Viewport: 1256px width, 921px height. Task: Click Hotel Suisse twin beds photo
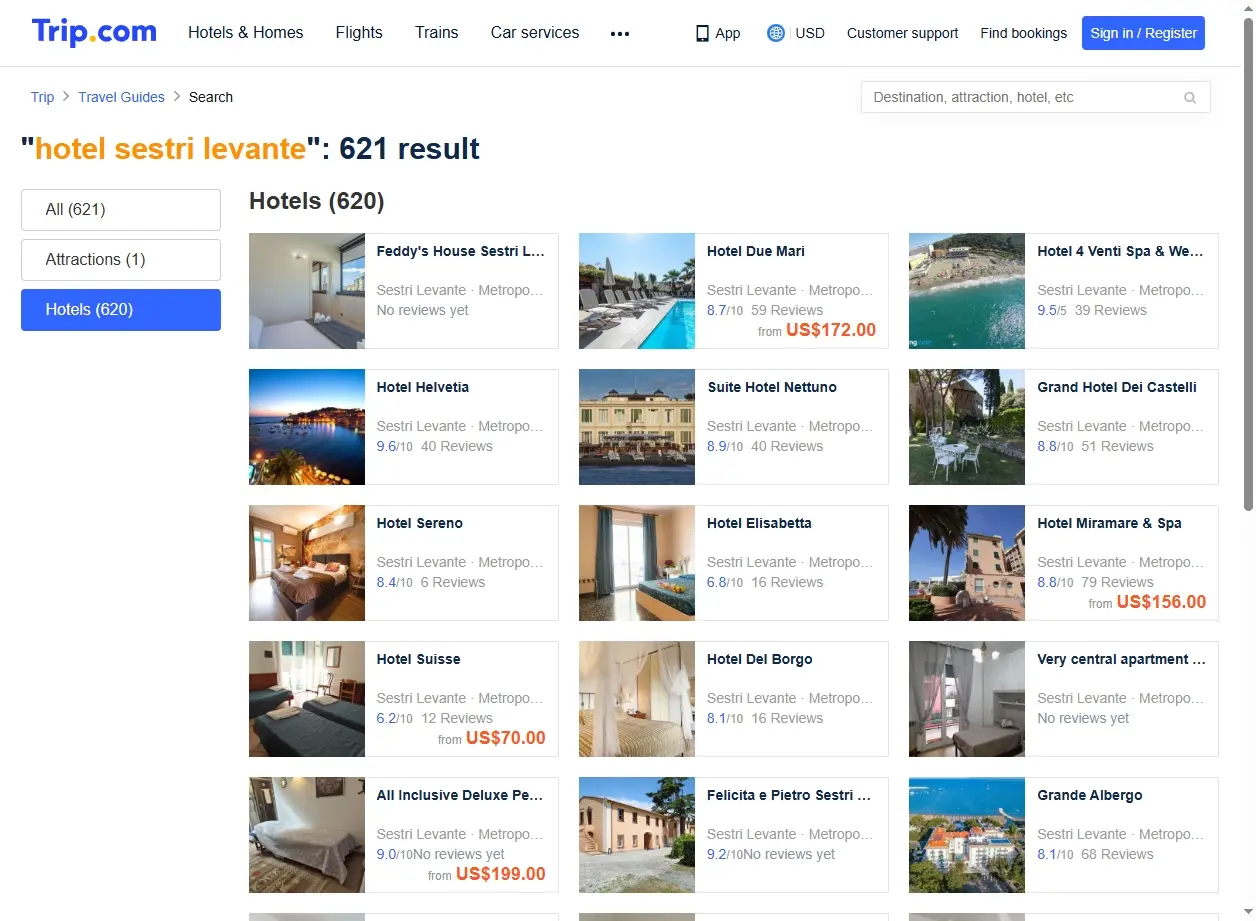coord(307,699)
